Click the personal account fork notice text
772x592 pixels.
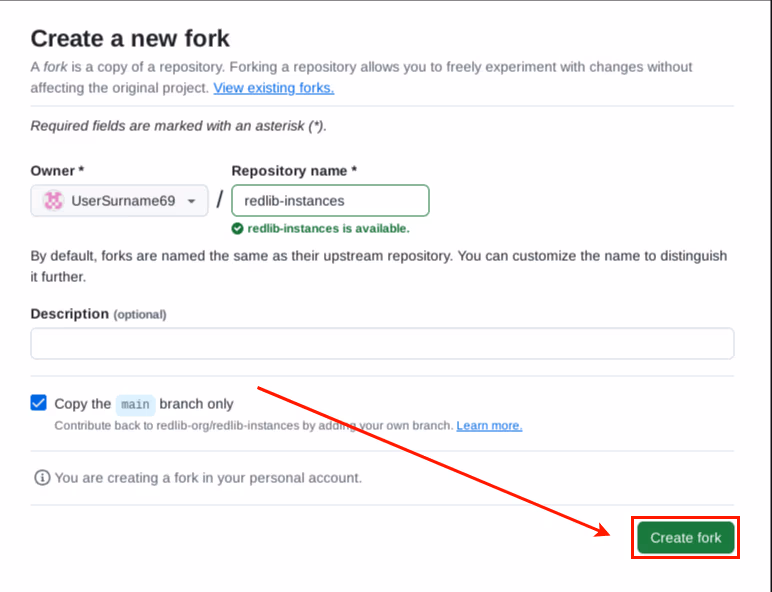point(208,478)
